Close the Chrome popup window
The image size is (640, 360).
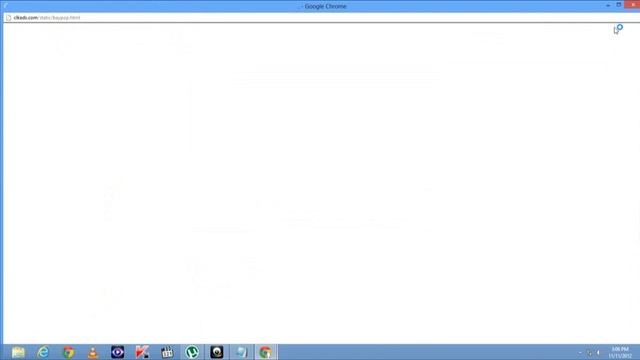(x=633, y=4)
